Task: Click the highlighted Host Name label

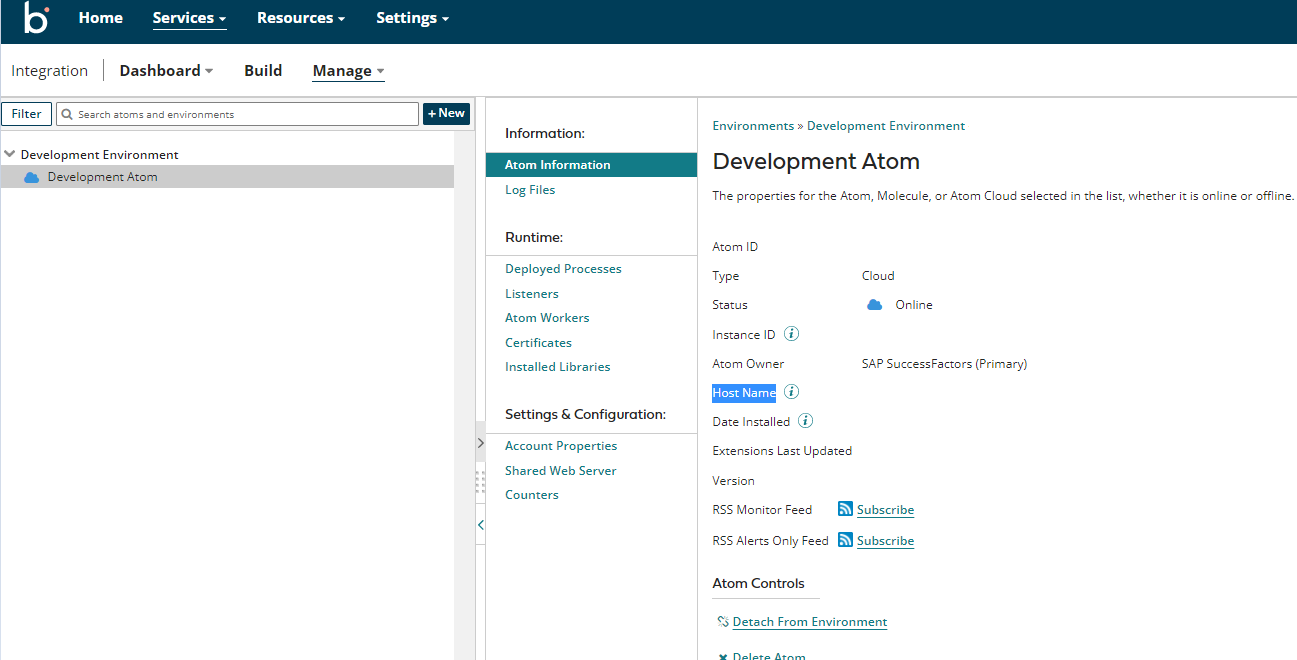Action: (x=744, y=393)
